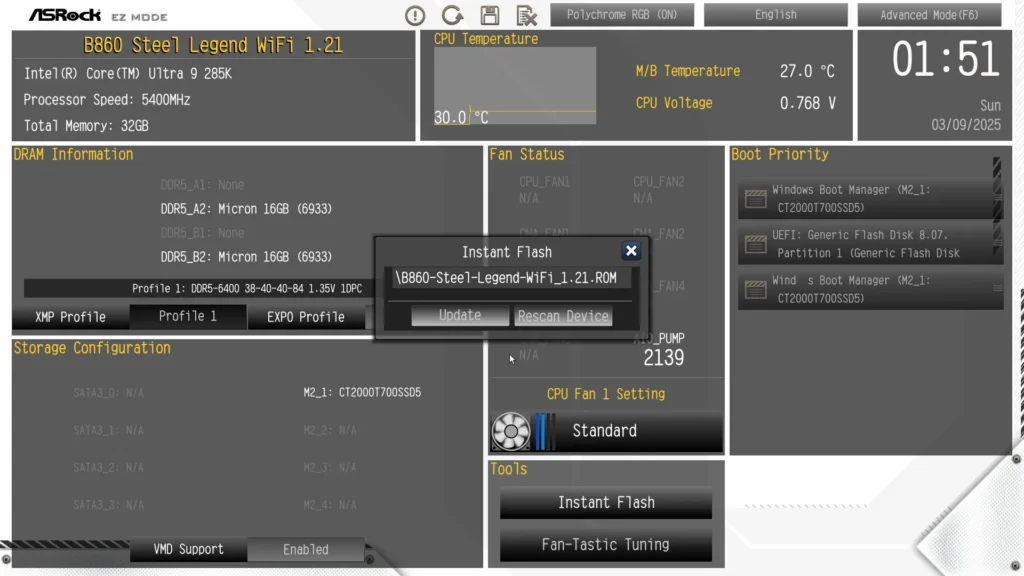Viewport: 1024px width, 576px height.
Task: Click the AIO_PUMP 2139 reading
Action: [x=662, y=350]
